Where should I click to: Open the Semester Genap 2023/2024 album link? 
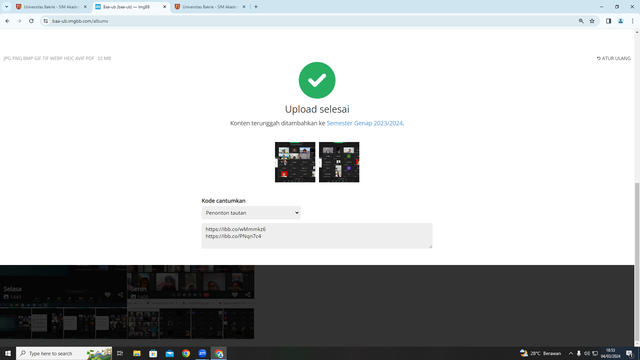[364, 123]
